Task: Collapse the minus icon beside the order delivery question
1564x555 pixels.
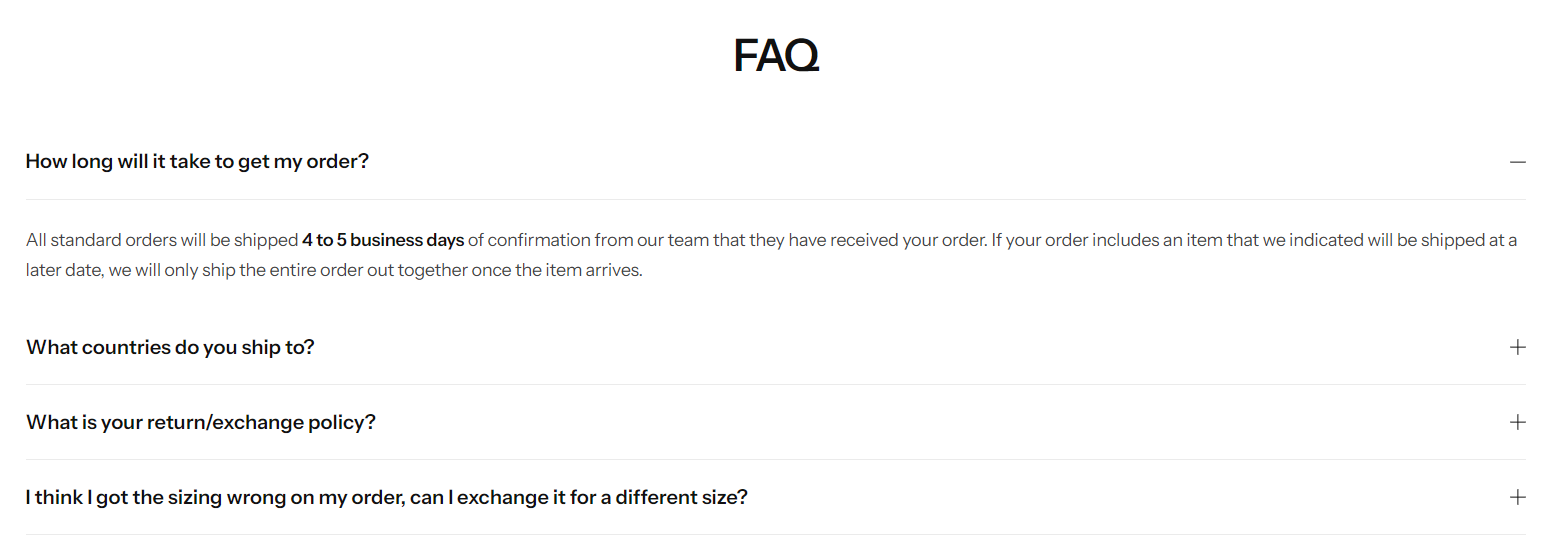Action: (x=1517, y=162)
